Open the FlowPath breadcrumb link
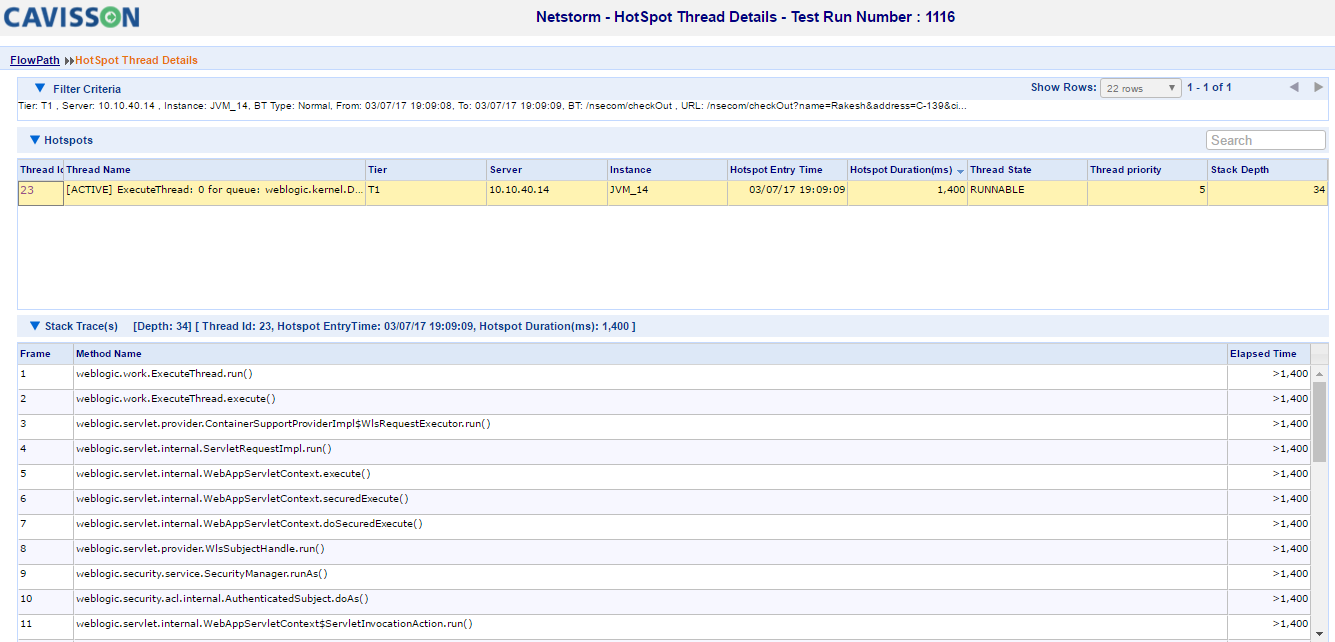Screen dimensions: 1335x642 (x=35, y=60)
